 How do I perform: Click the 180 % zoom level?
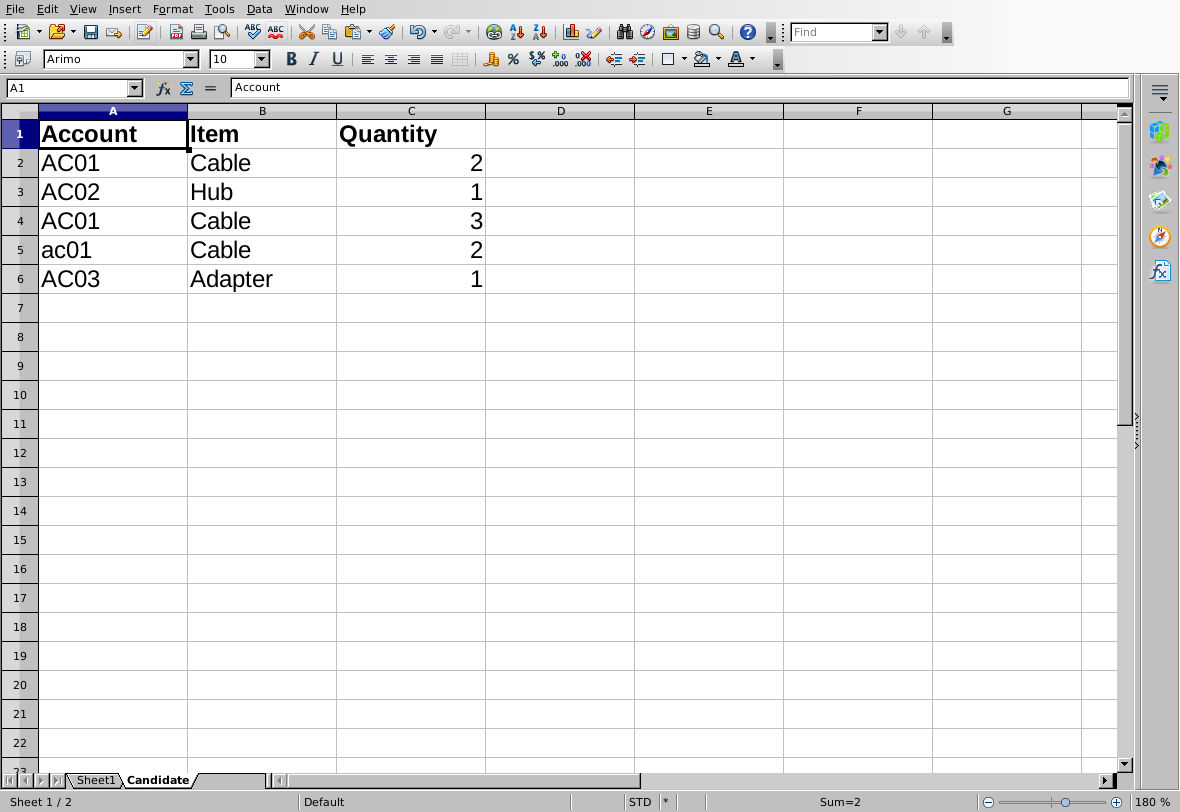(1152, 802)
